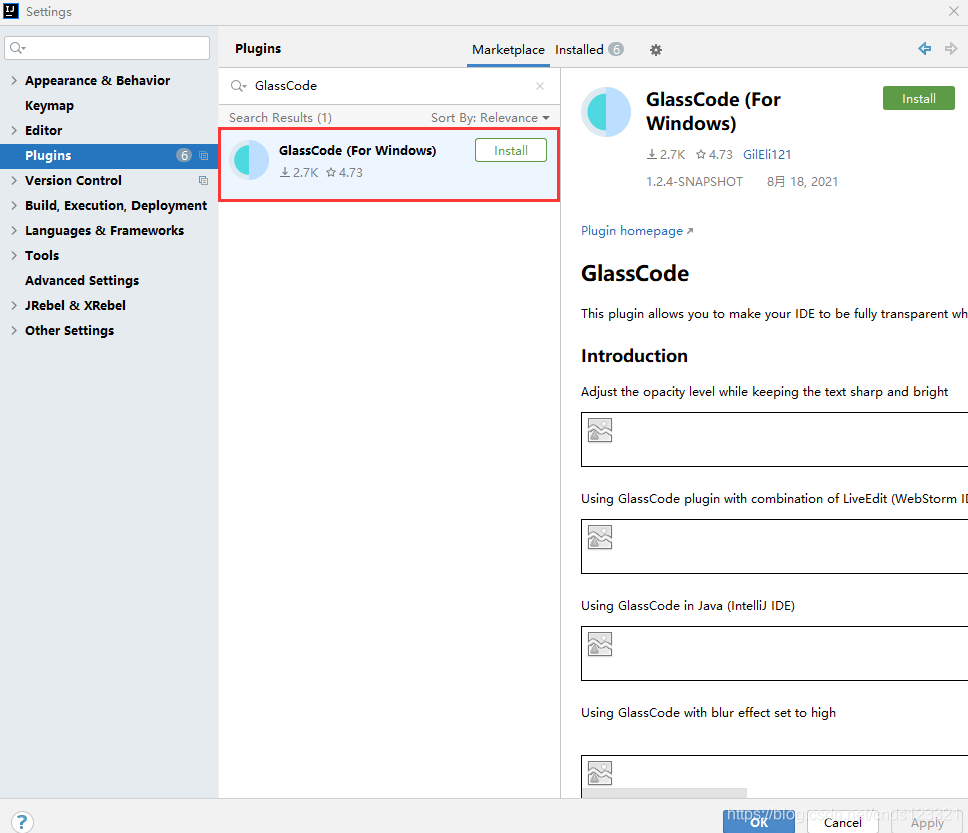Clear the GlassCode search query

point(539,86)
